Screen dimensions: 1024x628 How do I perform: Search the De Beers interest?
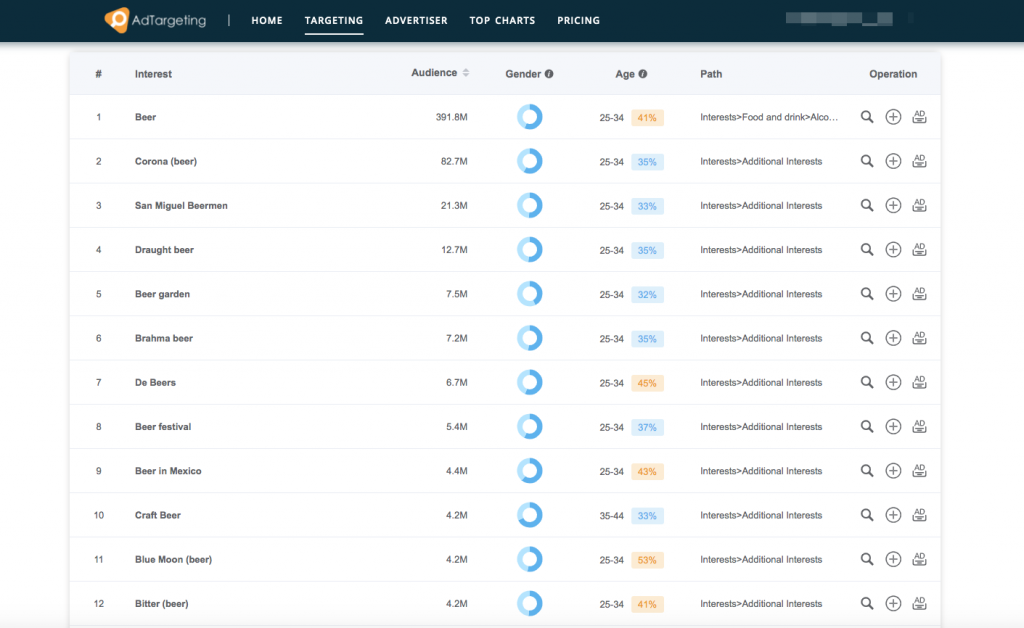click(867, 383)
